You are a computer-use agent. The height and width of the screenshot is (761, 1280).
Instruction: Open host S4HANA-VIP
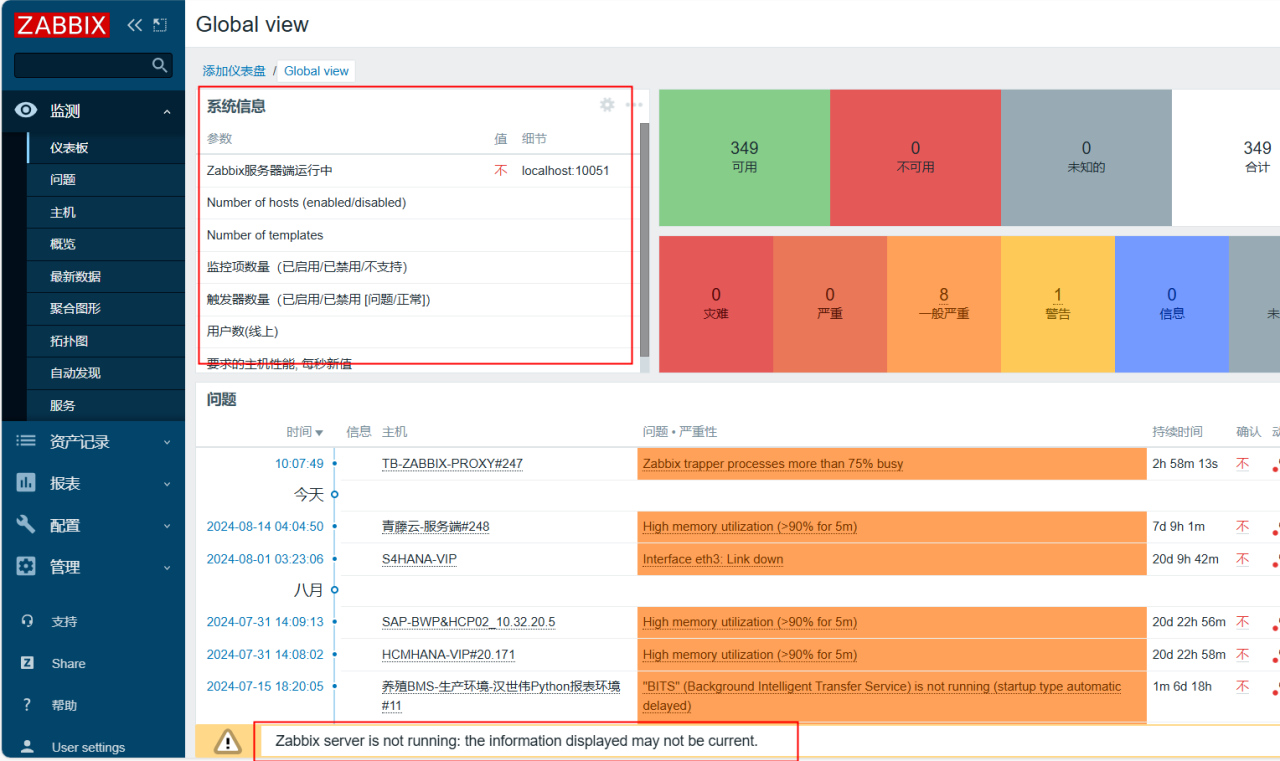point(419,559)
